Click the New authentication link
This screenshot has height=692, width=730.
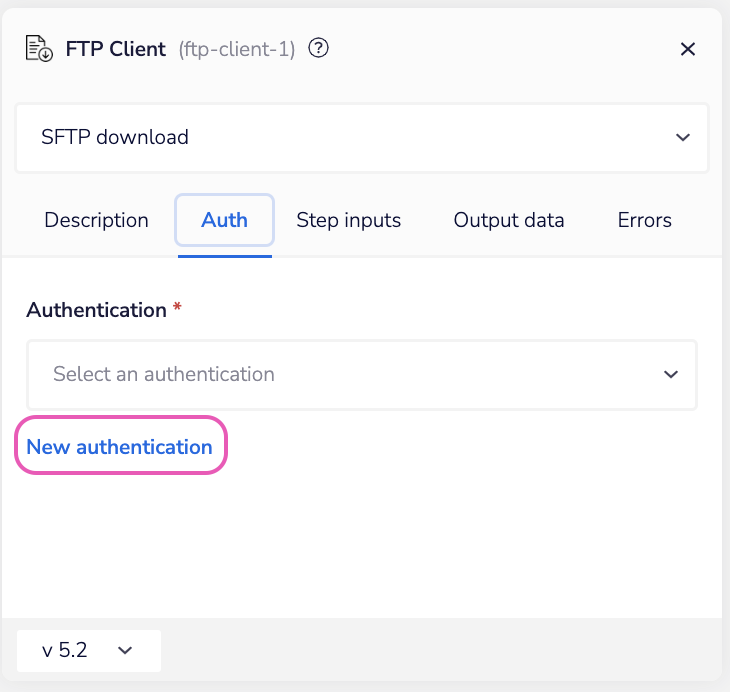click(x=120, y=447)
